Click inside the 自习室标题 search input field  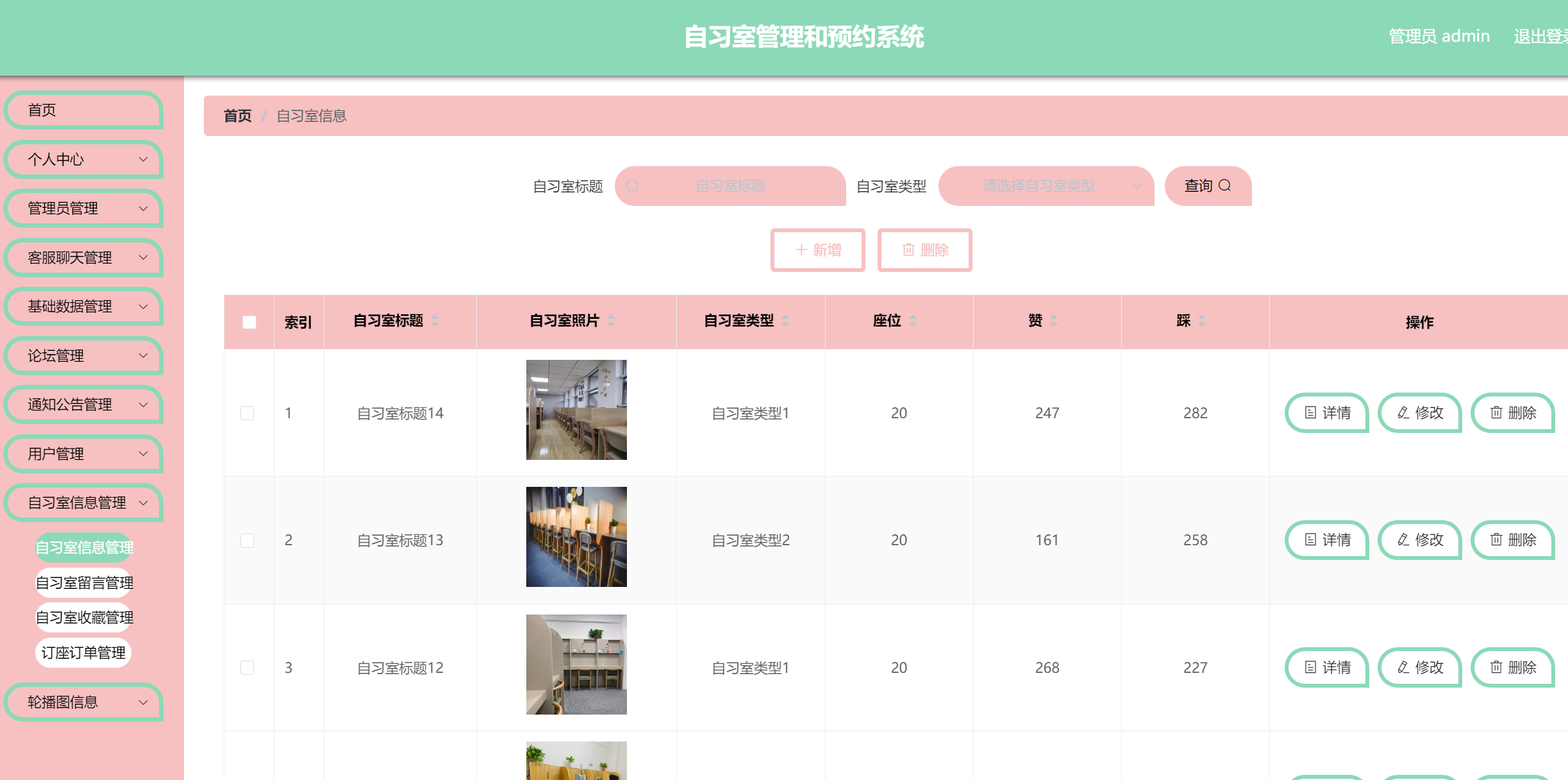(x=731, y=186)
